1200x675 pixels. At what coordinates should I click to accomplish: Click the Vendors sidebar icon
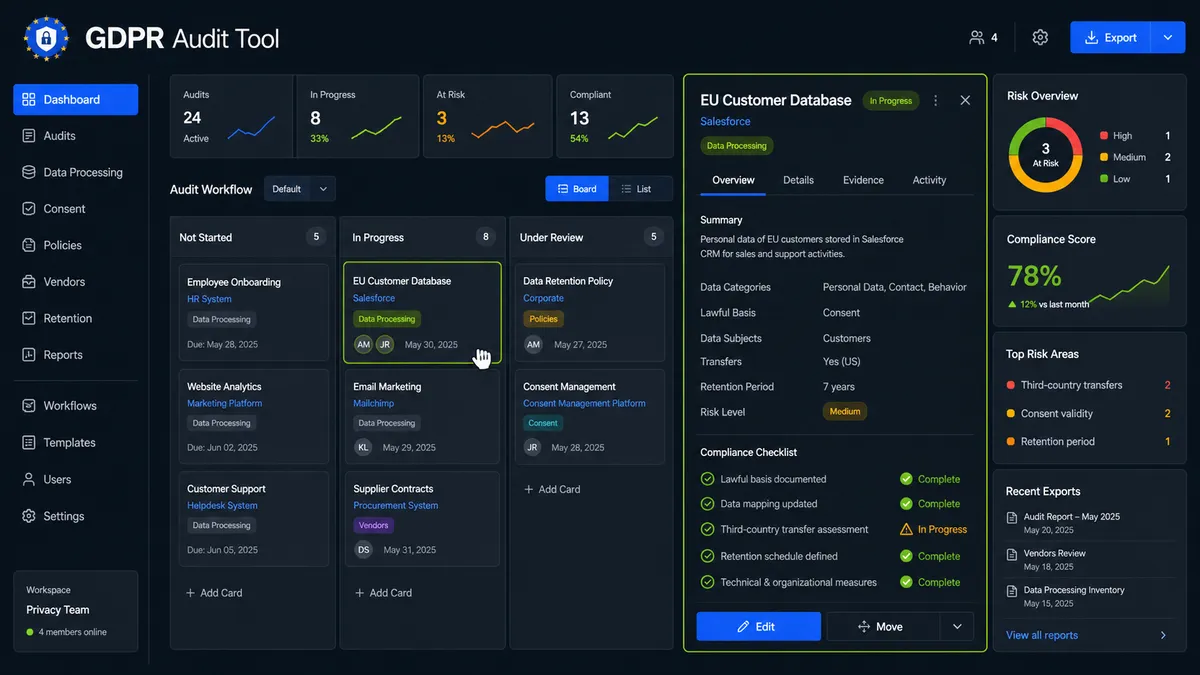pyautogui.click(x=28, y=282)
